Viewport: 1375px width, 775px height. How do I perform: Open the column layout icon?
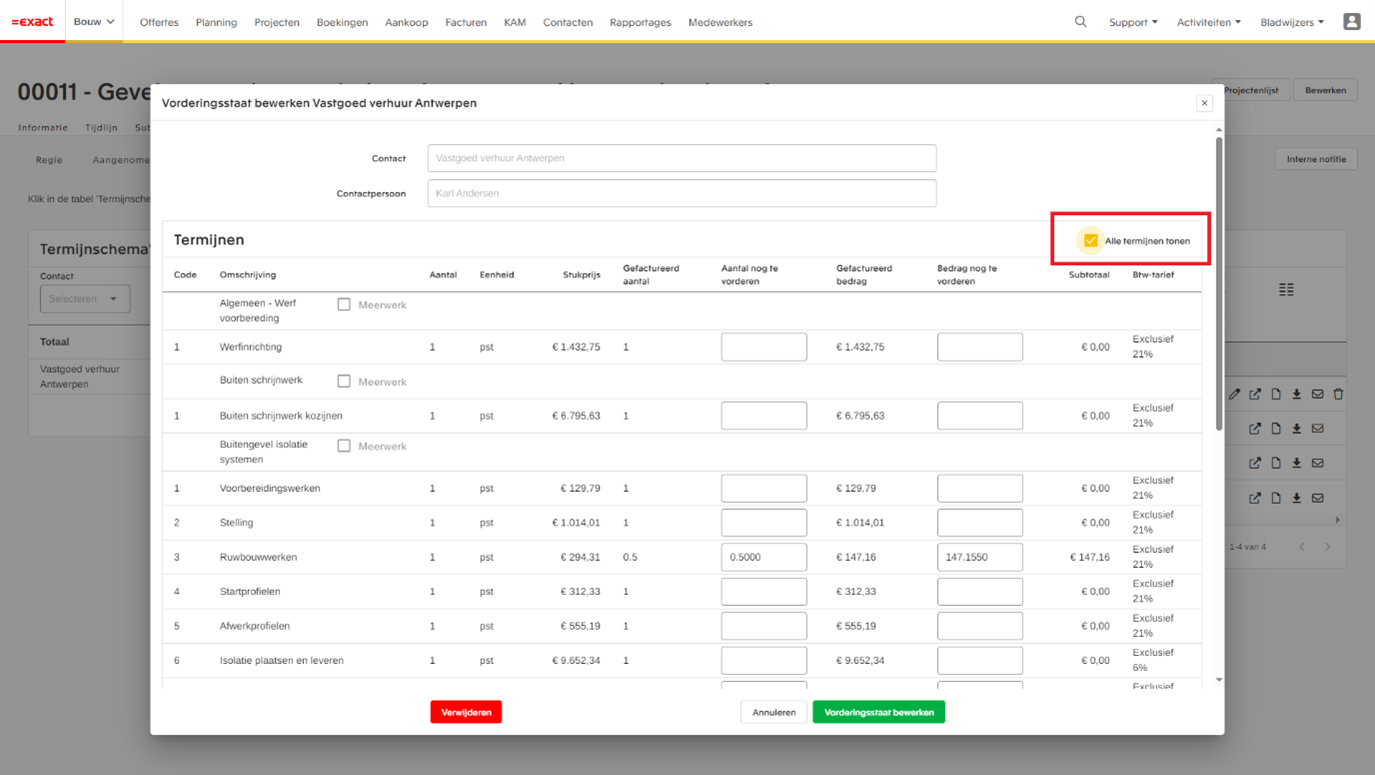click(x=1286, y=289)
